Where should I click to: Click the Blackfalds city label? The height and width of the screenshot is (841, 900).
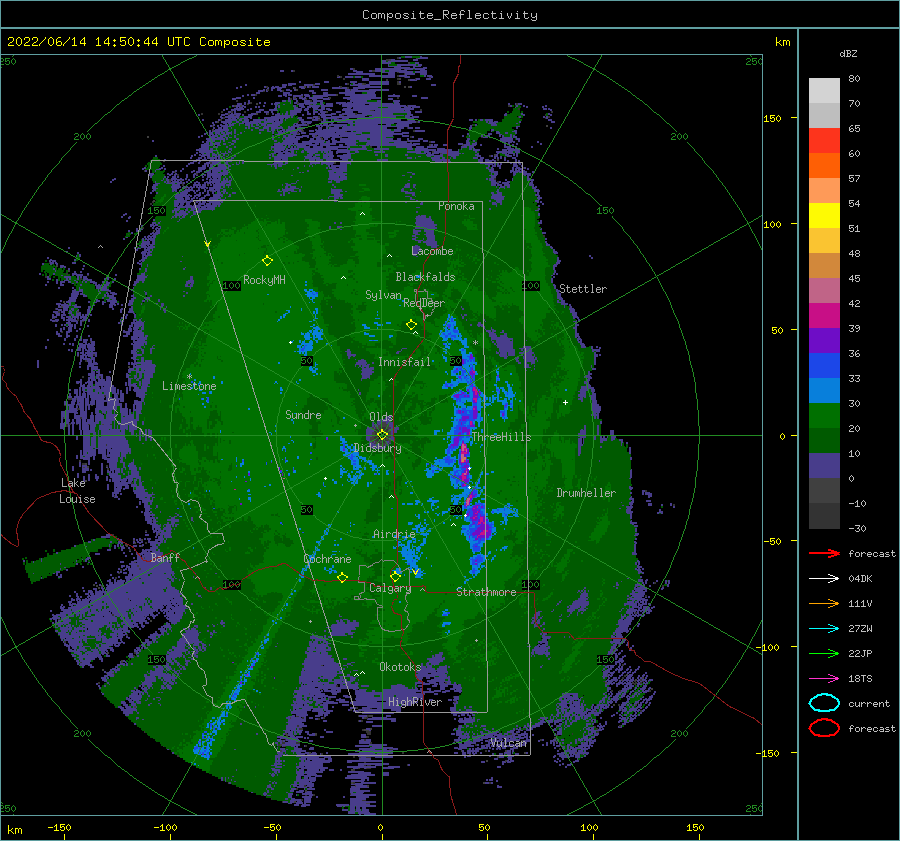pyautogui.click(x=425, y=277)
